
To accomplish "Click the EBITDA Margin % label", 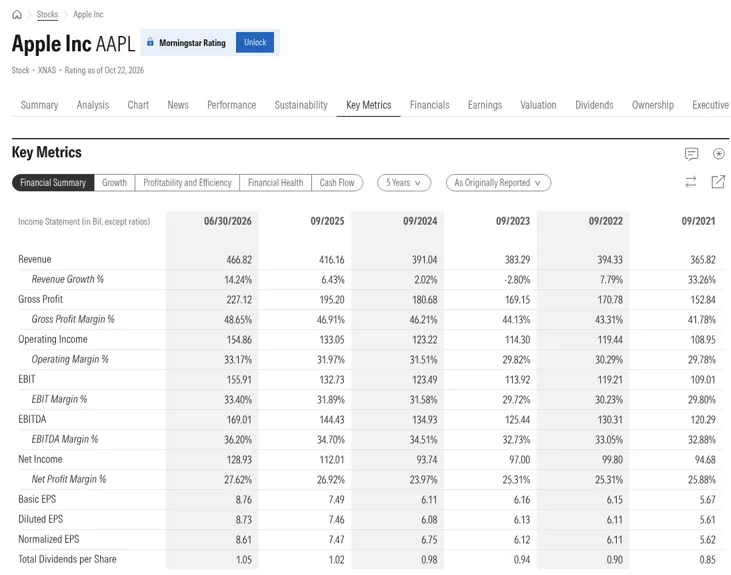I will tap(65, 439).
